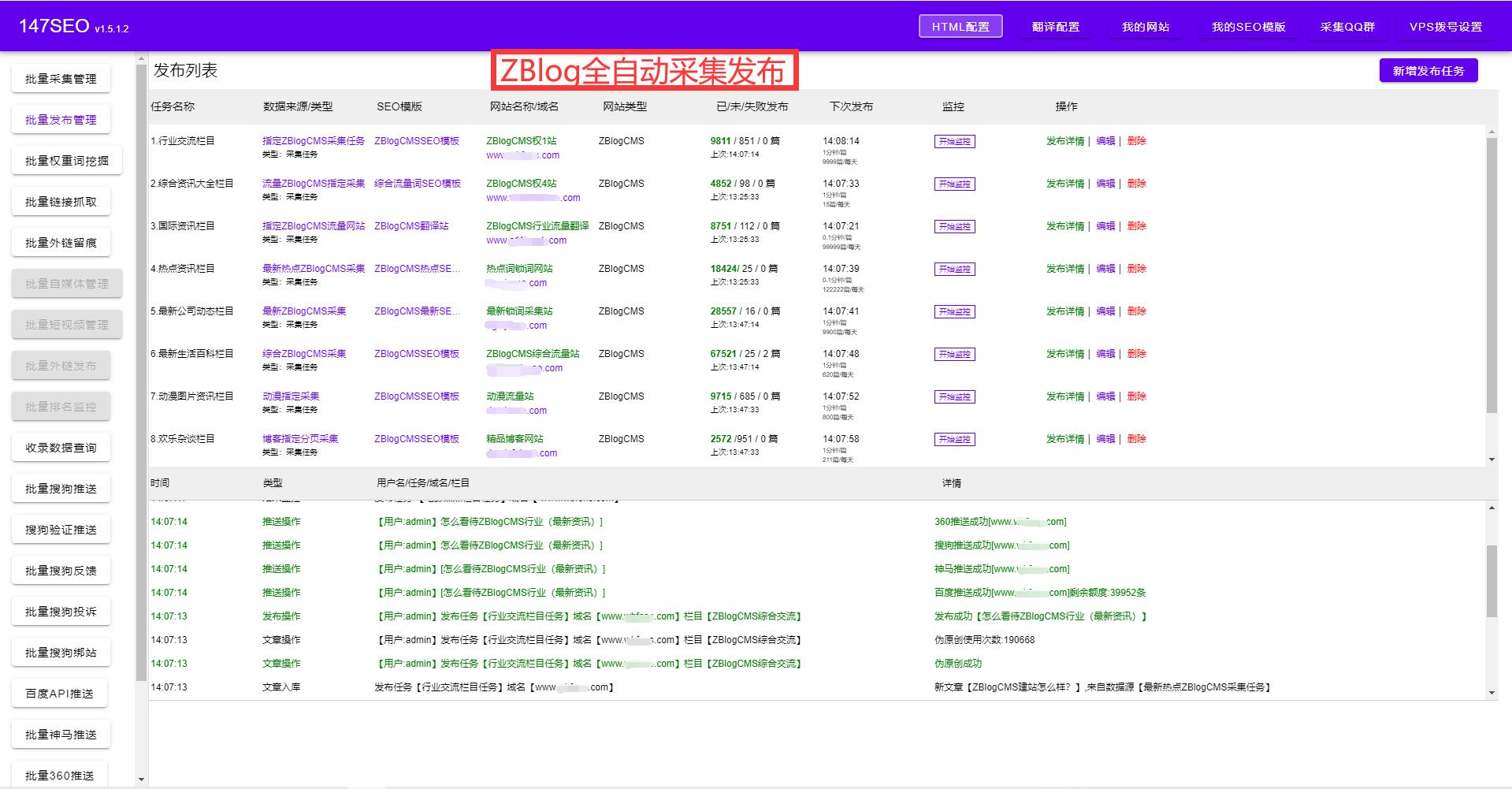Open 综合流量词SEO模板 link
Screen dimensions: 1512x789
[x=418, y=184]
